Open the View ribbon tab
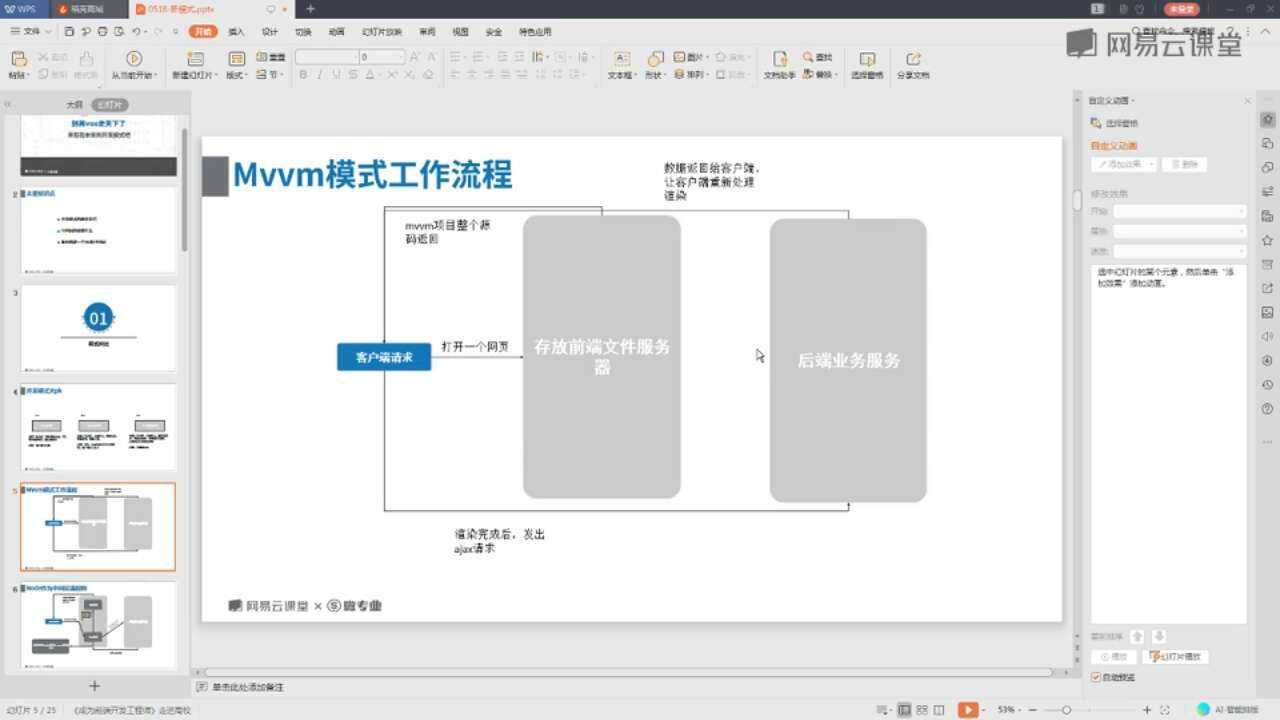 tap(460, 32)
